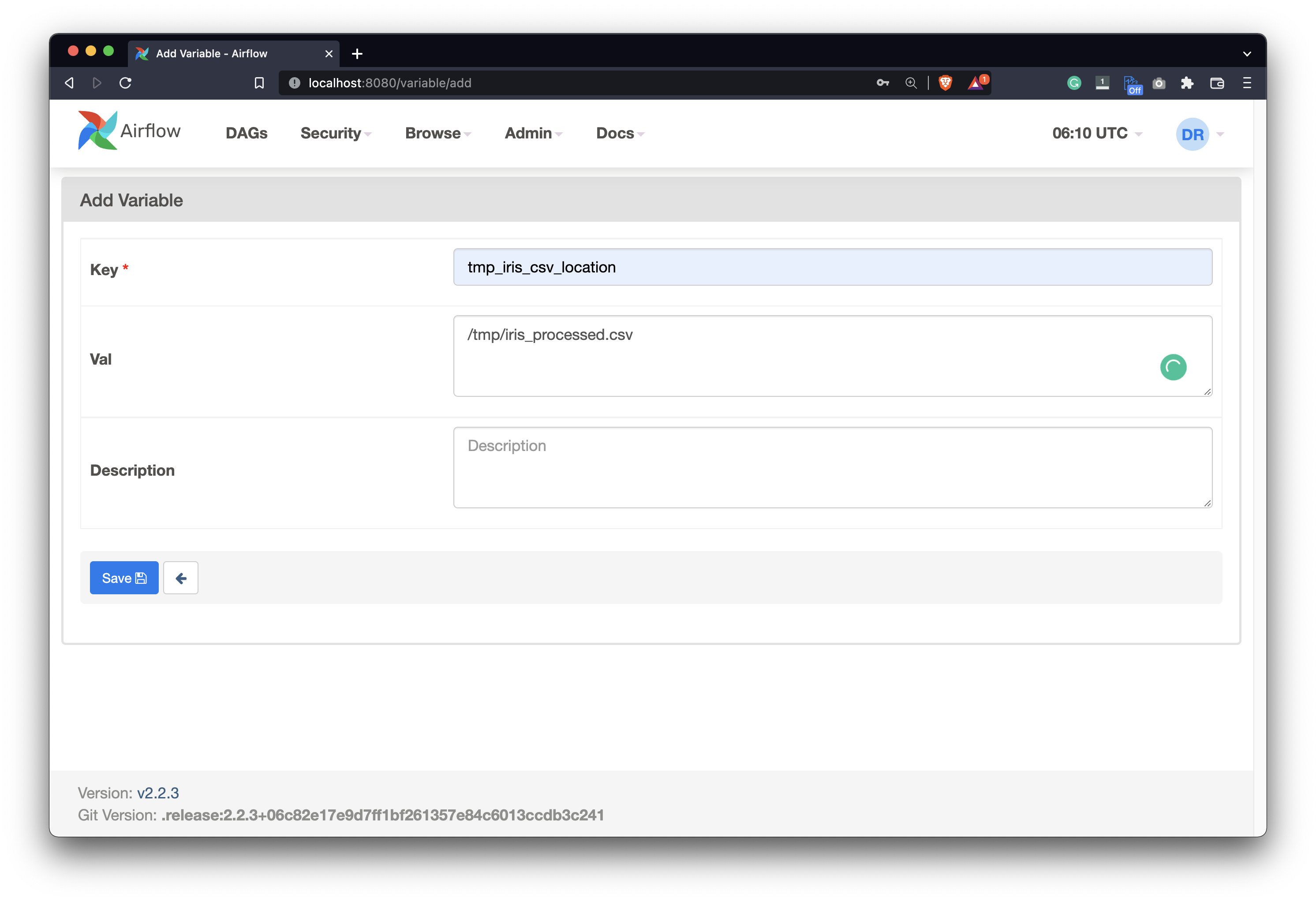
Task: Click the camera screenshot extension icon
Action: (1159, 83)
